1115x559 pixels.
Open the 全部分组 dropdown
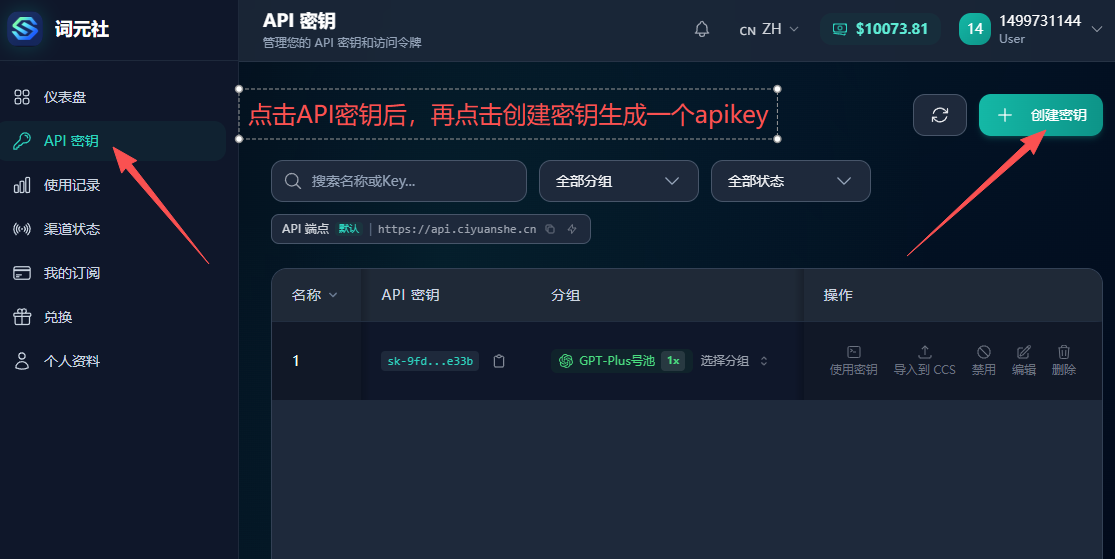click(619, 181)
